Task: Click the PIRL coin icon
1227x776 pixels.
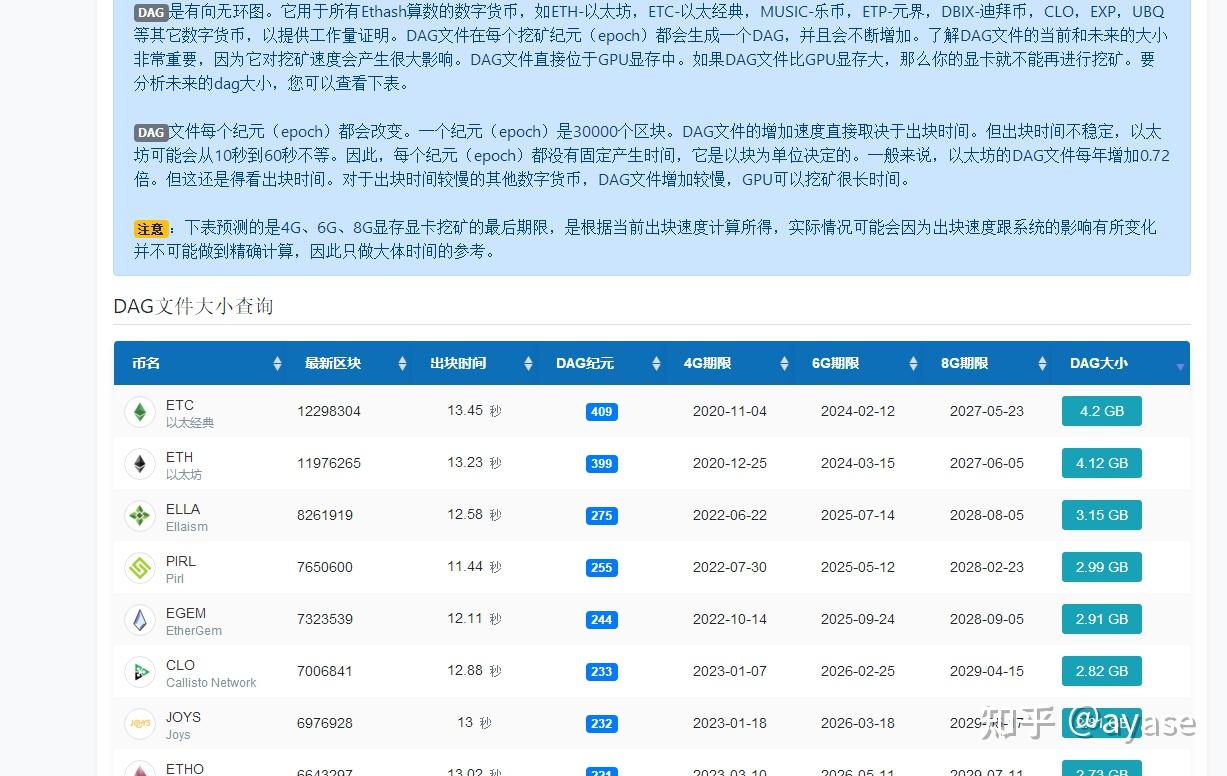Action: [140, 568]
